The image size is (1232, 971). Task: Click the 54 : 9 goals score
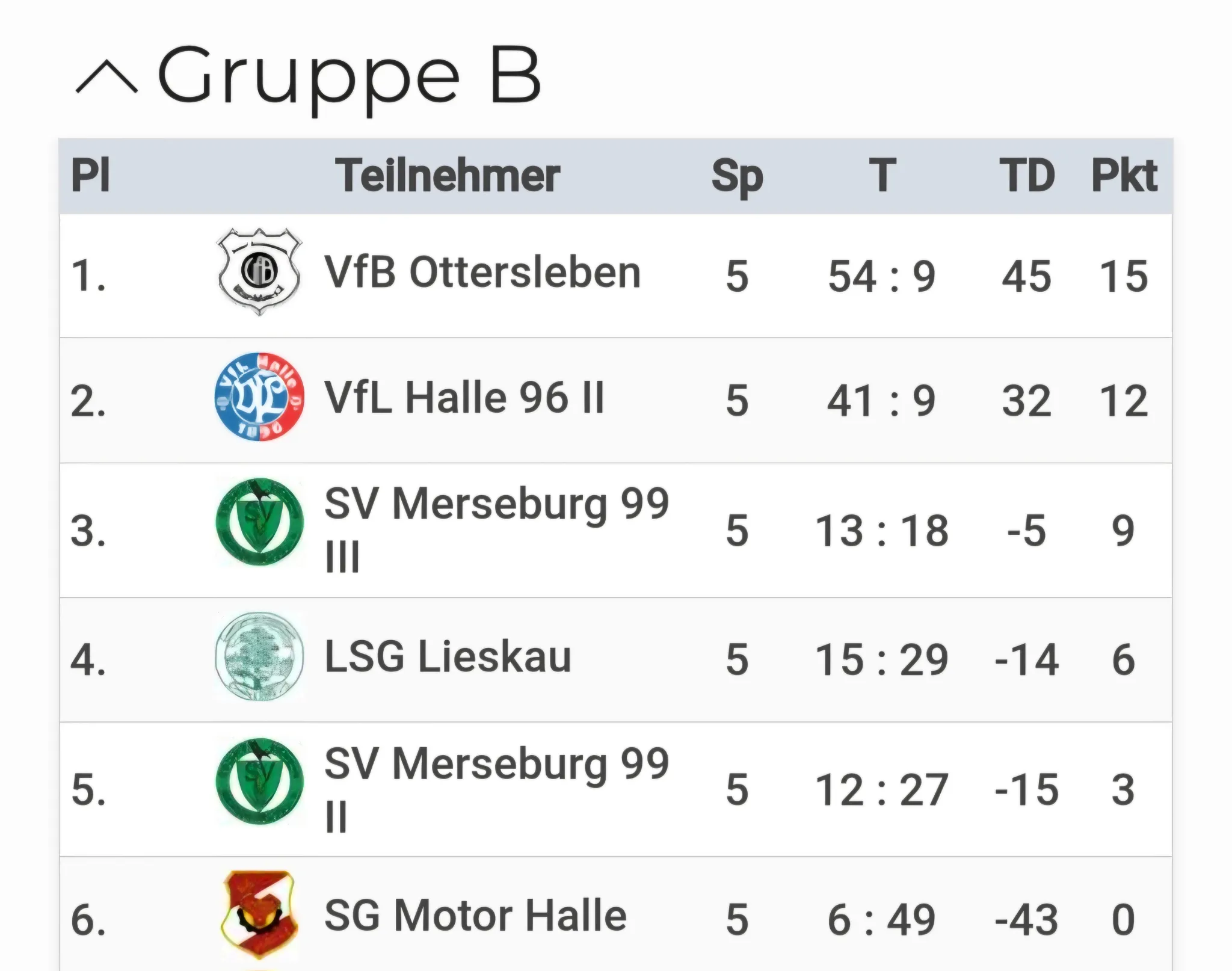click(881, 277)
